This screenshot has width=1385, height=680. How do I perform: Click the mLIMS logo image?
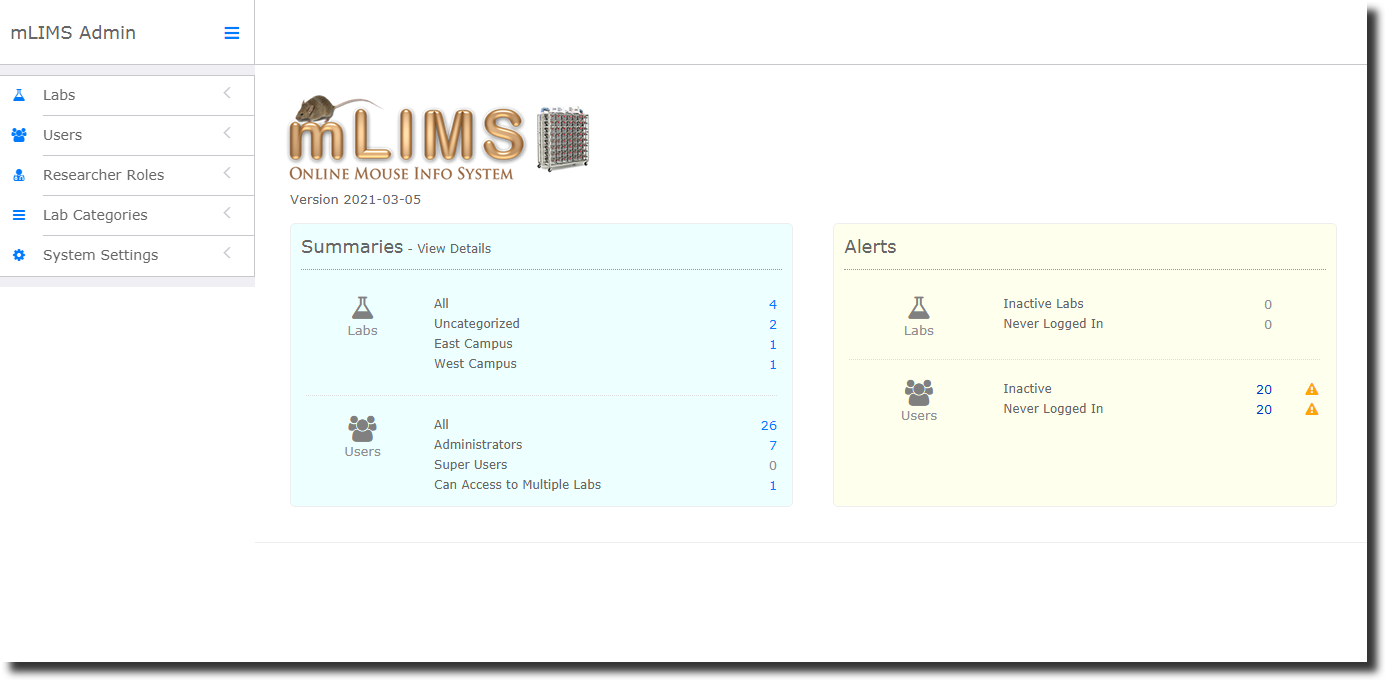click(439, 140)
